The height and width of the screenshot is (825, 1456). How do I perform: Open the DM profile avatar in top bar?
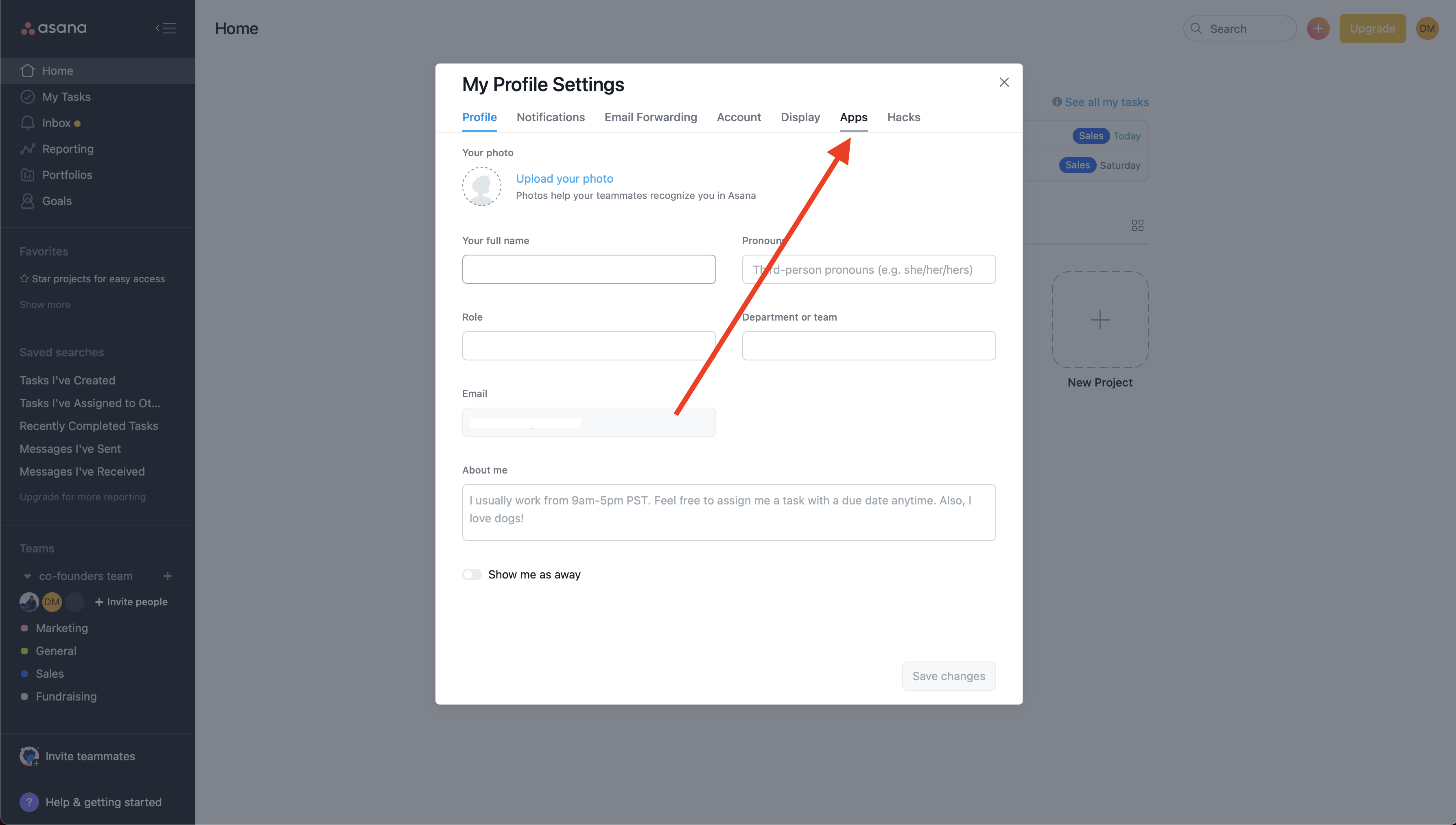tap(1427, 28)
